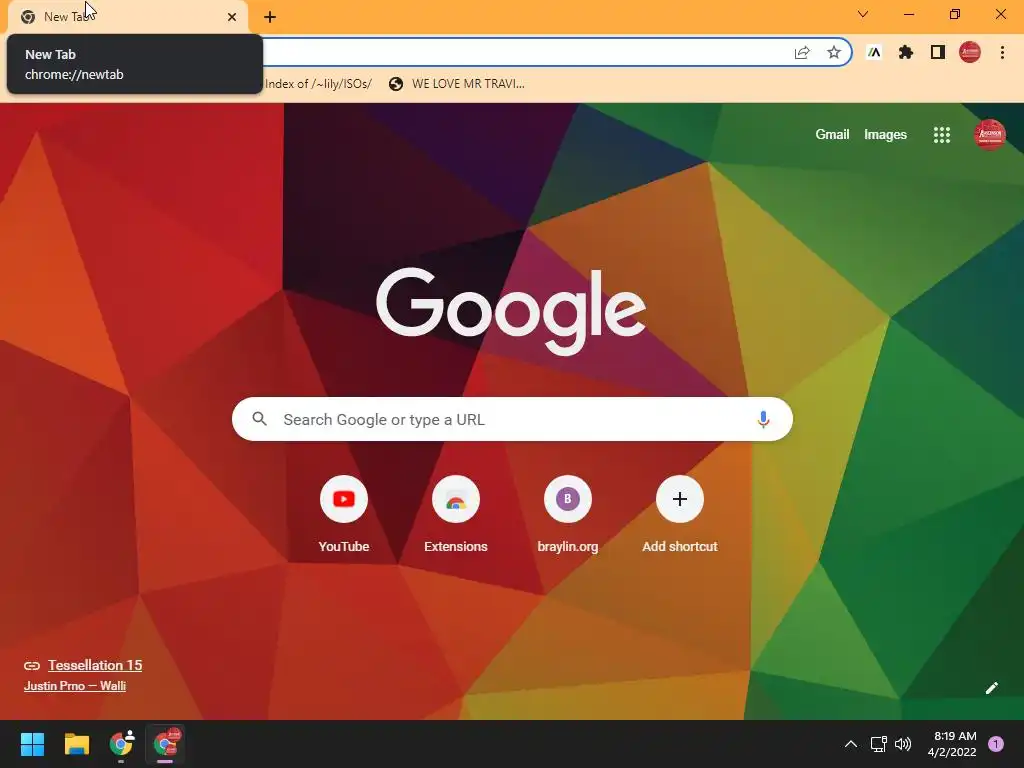Bookmark this page with the star icon

pos(833,53)
